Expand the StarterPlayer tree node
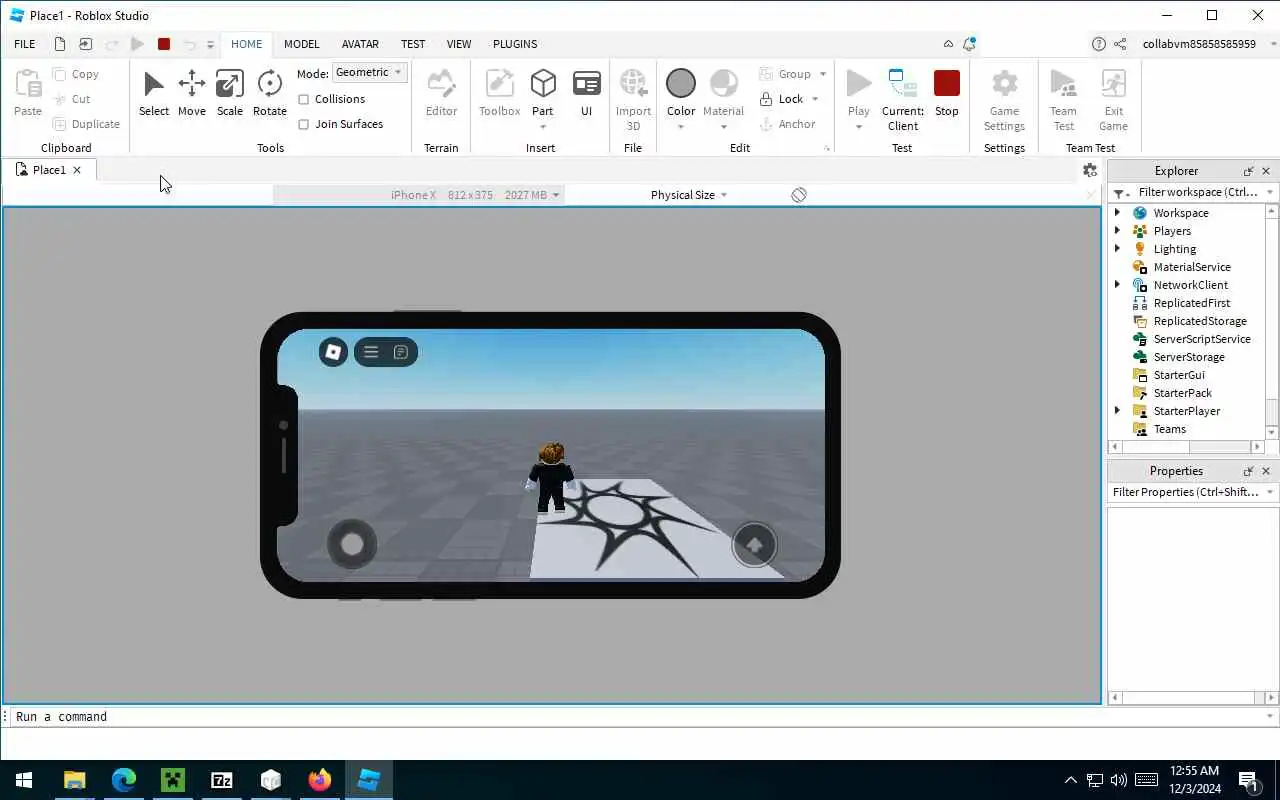The image size is (1280, 800). coord(1118,411)
